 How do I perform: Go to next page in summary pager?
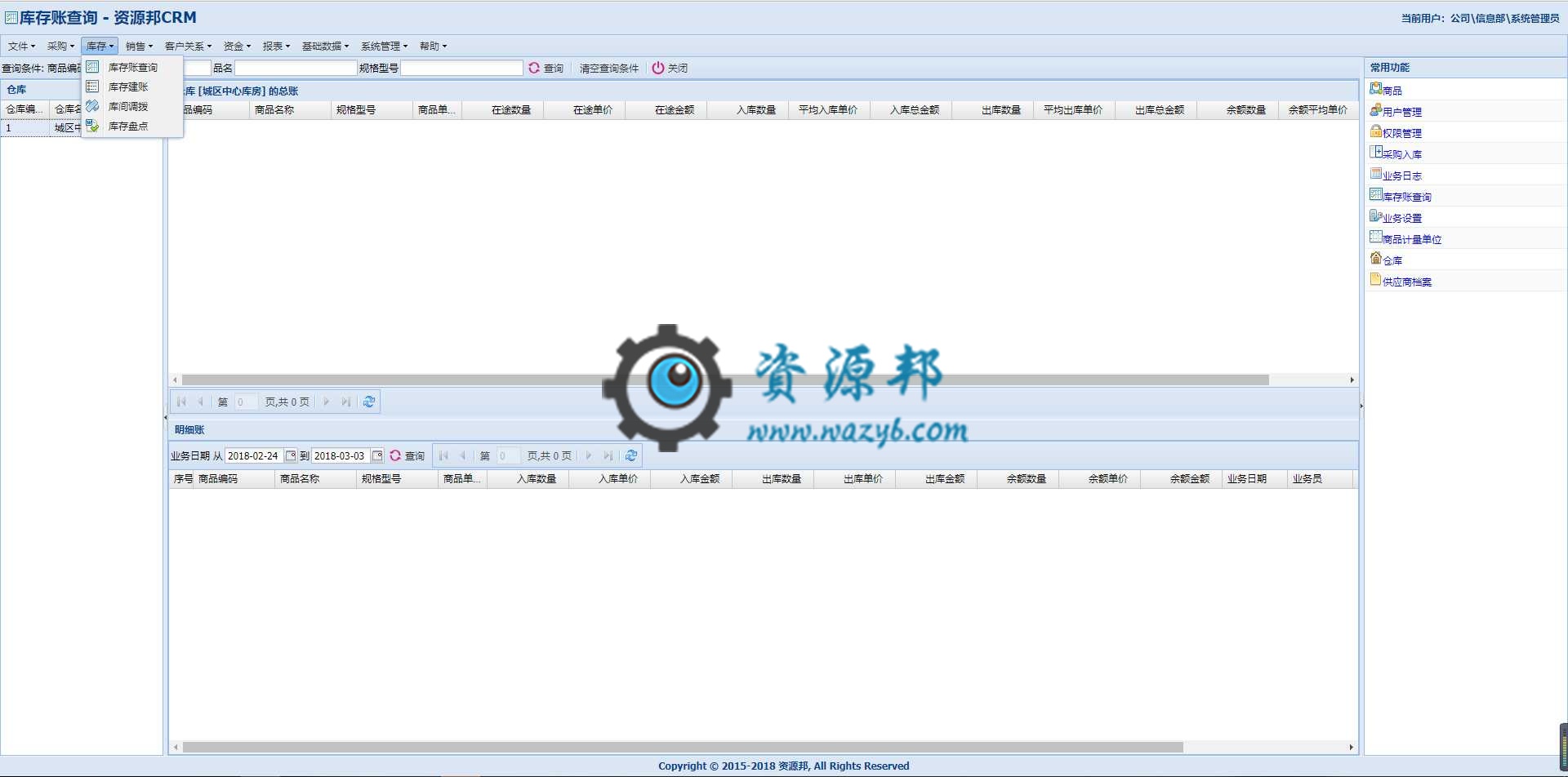[327, 402]
